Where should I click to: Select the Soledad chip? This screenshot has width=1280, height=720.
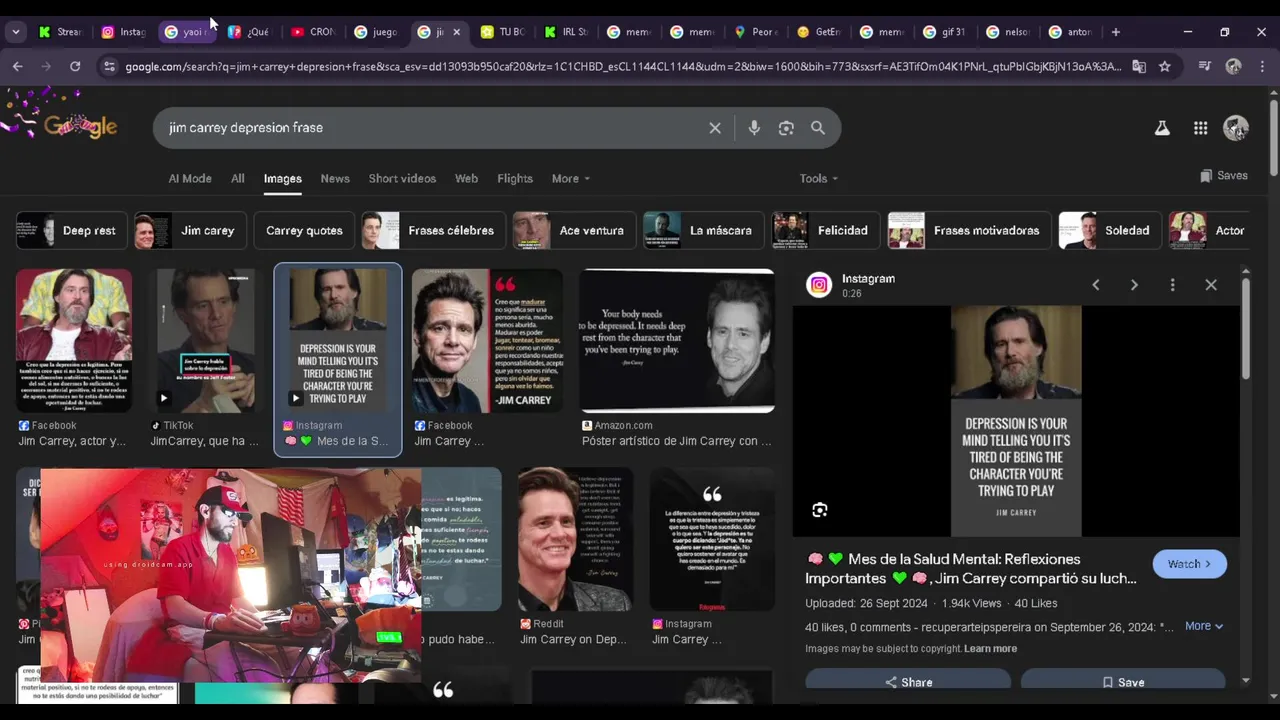pyautogui.click(x=1110, y=230)
